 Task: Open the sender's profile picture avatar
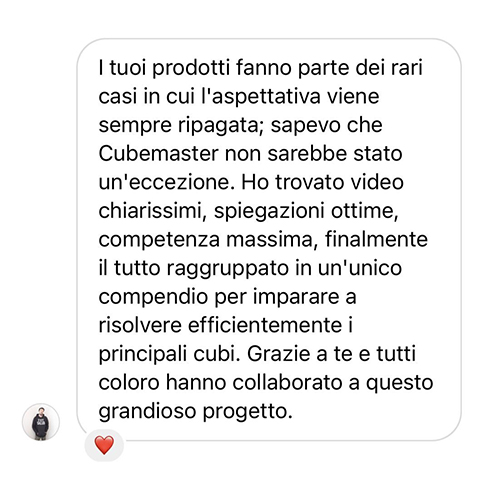point(41,422)
